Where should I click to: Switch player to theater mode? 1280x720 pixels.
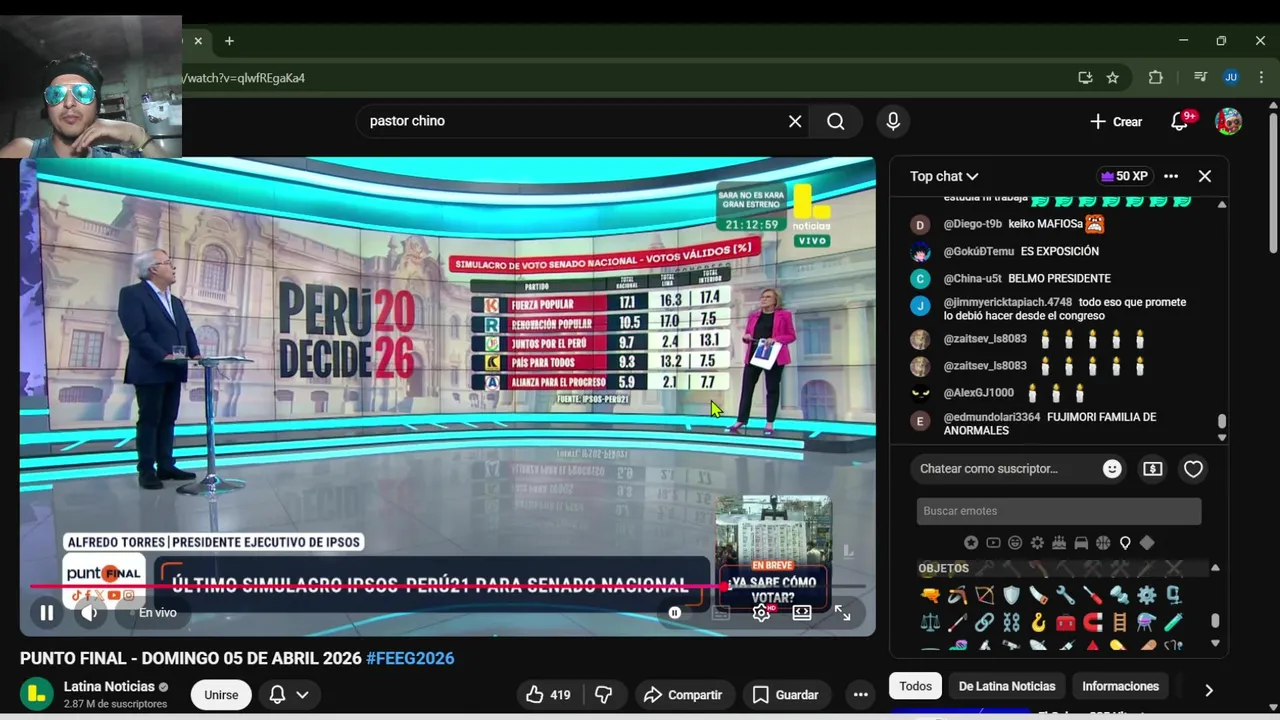pyautogui.click(x=802, y=613)
